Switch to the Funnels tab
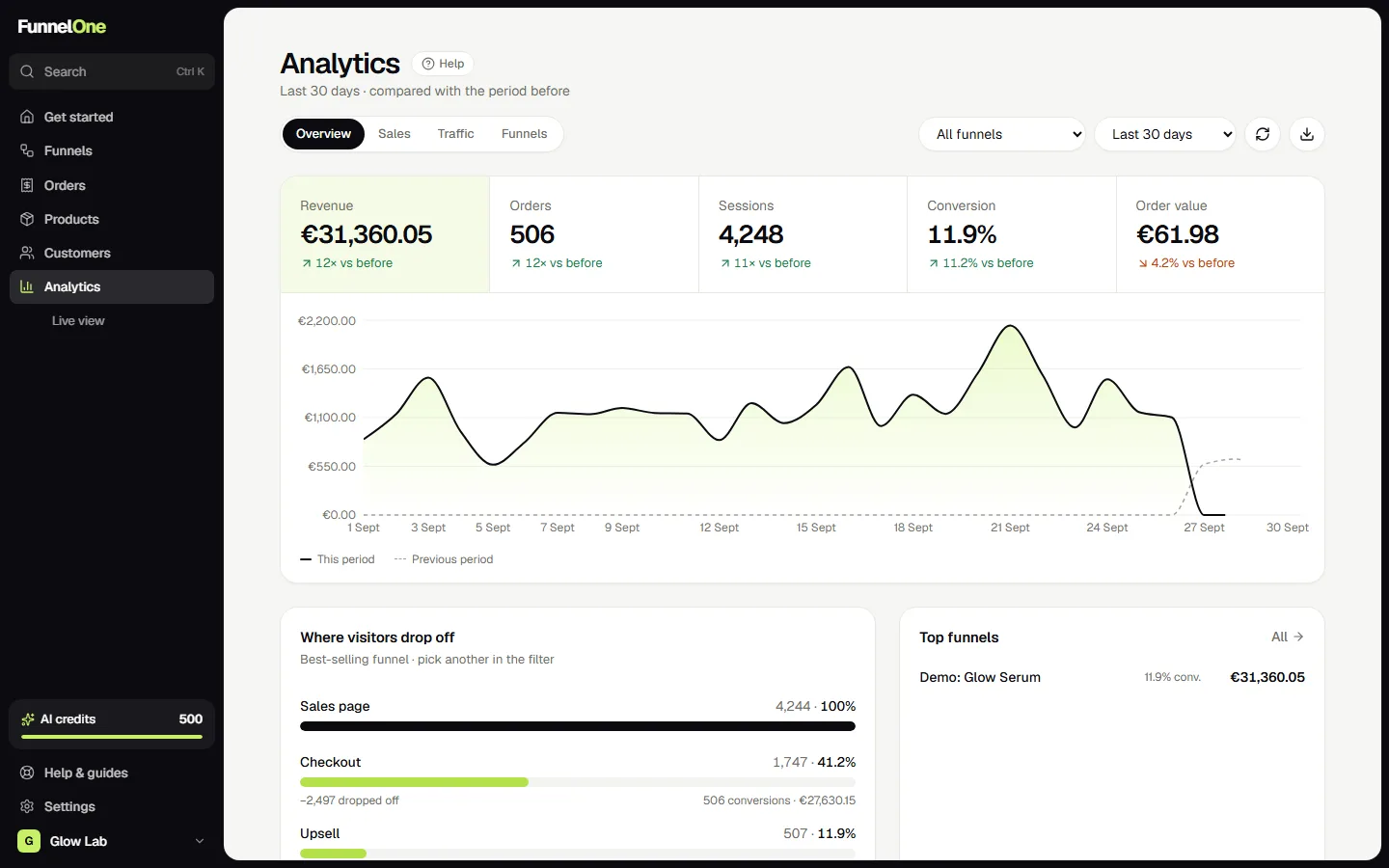The image size is (1389, 868). point(524,134)
